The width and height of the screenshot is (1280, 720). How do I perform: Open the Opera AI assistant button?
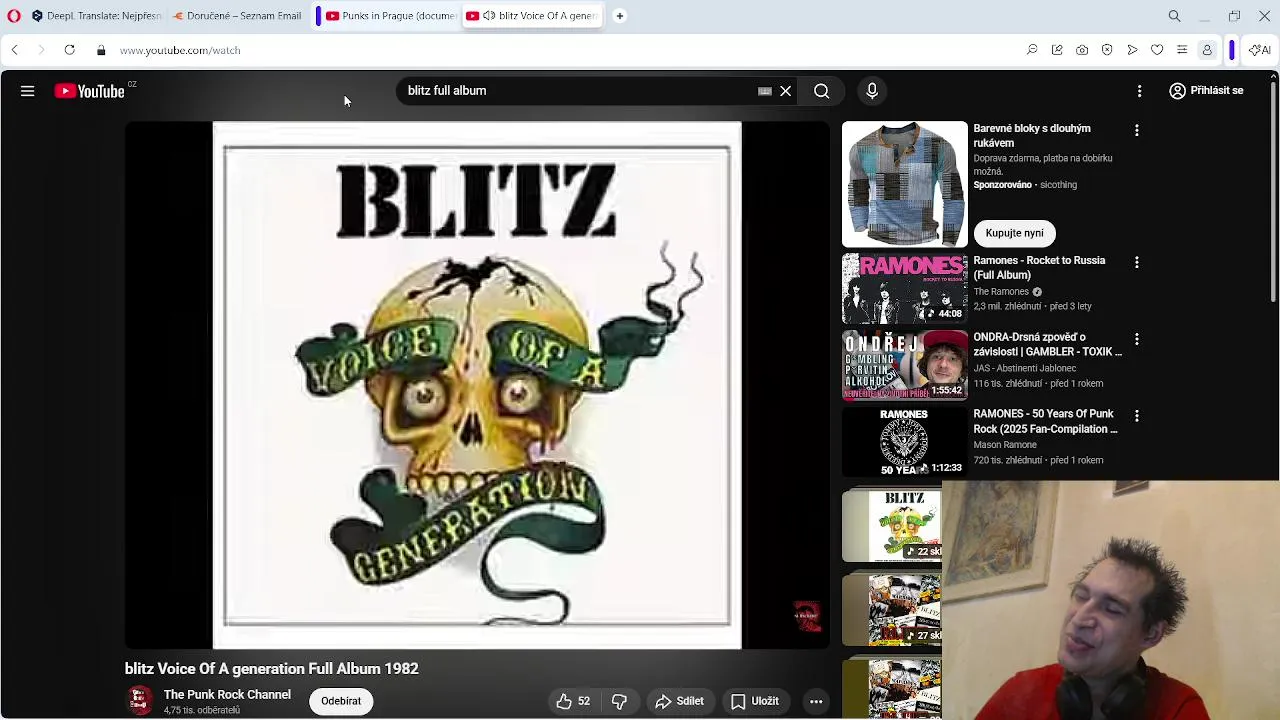pos(1258,50)
